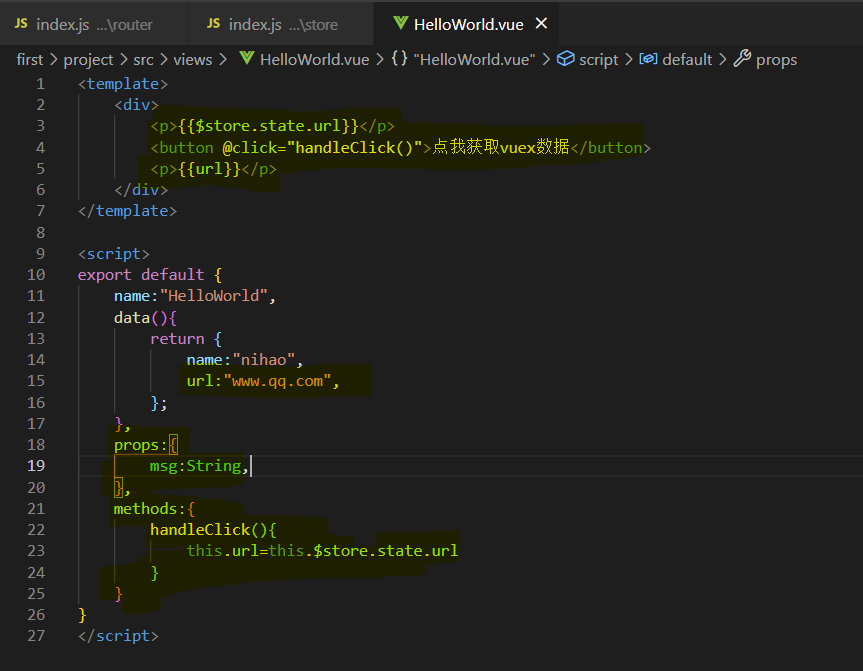Click 'this.url=this.$store.state.url' statement
Screen dimensions: 863x671
tap(322, 550)
